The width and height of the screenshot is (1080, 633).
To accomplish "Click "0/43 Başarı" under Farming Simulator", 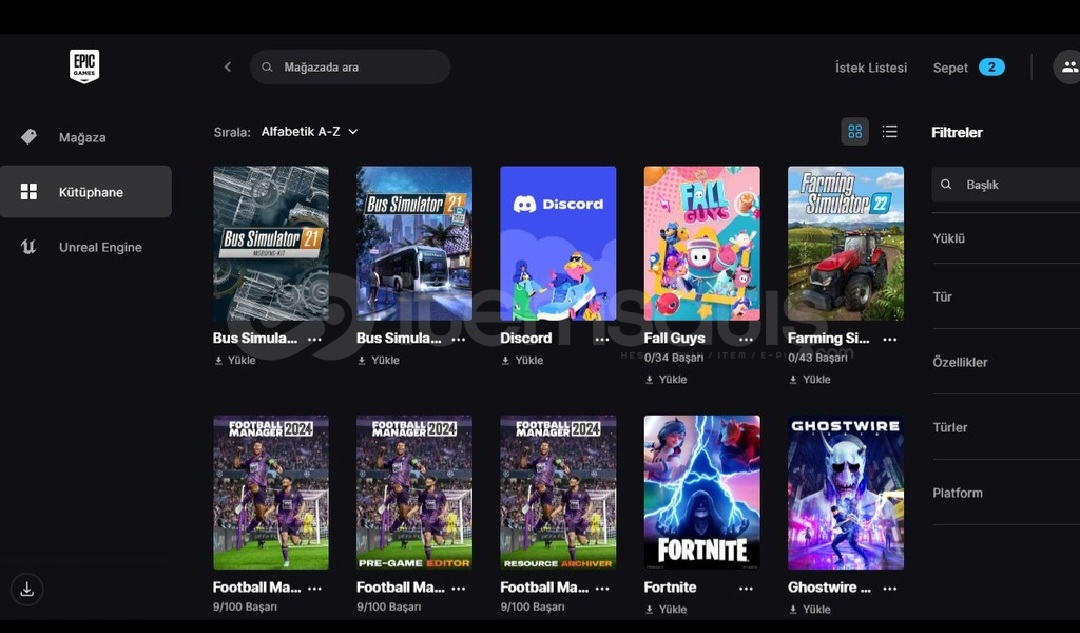I will [x=818, y=357].
